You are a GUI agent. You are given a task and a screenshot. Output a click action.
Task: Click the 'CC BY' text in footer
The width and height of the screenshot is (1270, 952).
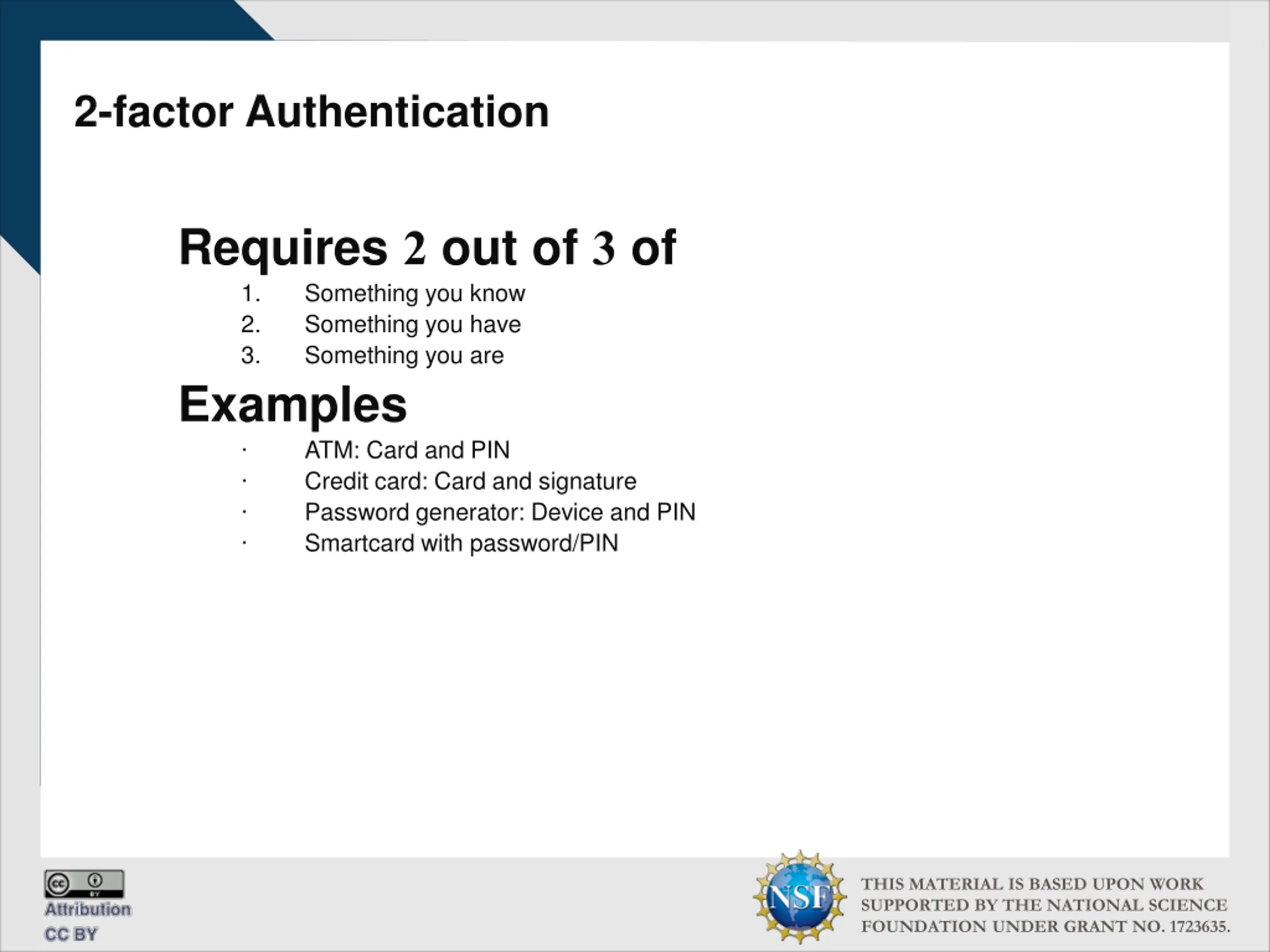71,934
